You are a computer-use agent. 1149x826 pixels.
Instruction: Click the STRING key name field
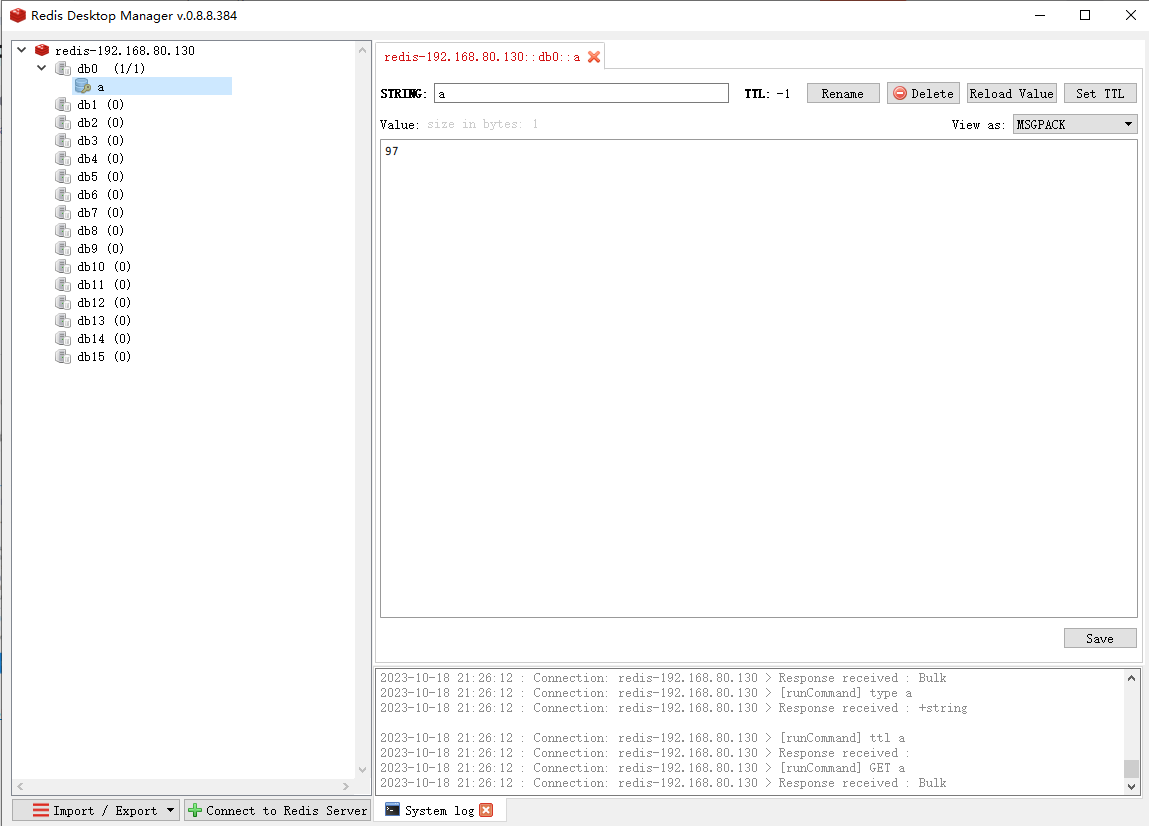click(581, 93)
